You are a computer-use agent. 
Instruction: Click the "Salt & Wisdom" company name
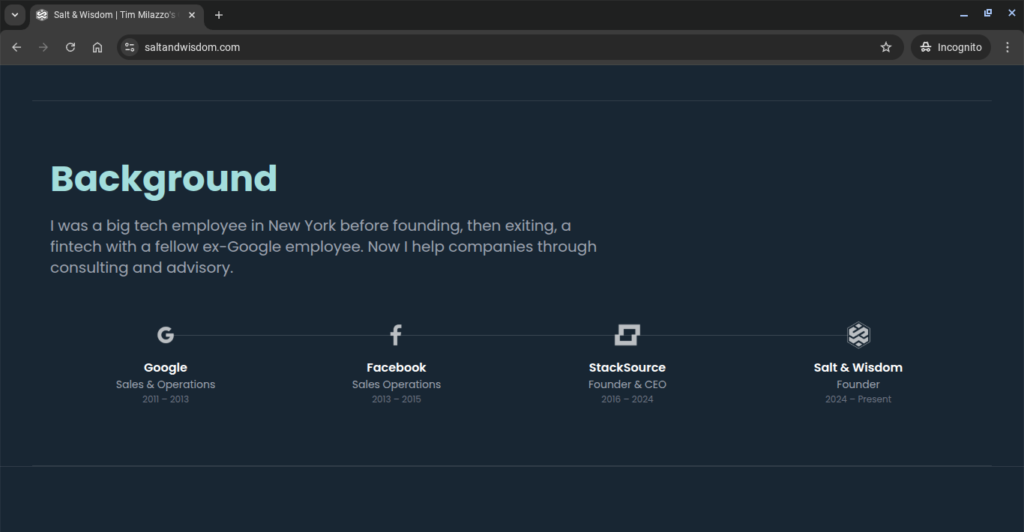tap(858, 368)
